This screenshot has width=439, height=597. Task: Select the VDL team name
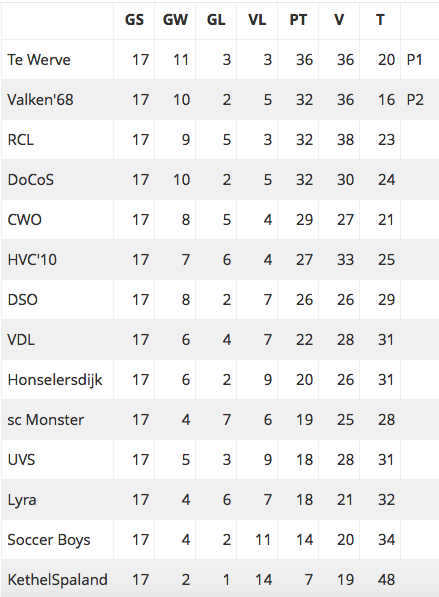pos(21,340)
